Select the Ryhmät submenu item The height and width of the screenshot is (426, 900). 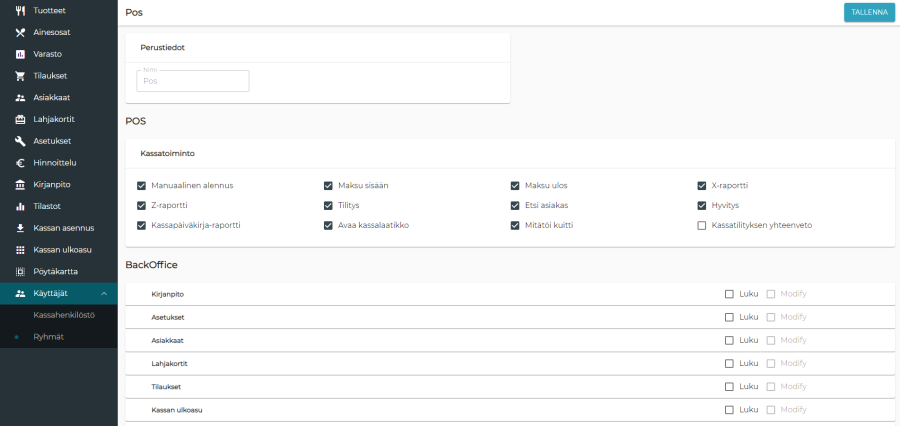49,337
